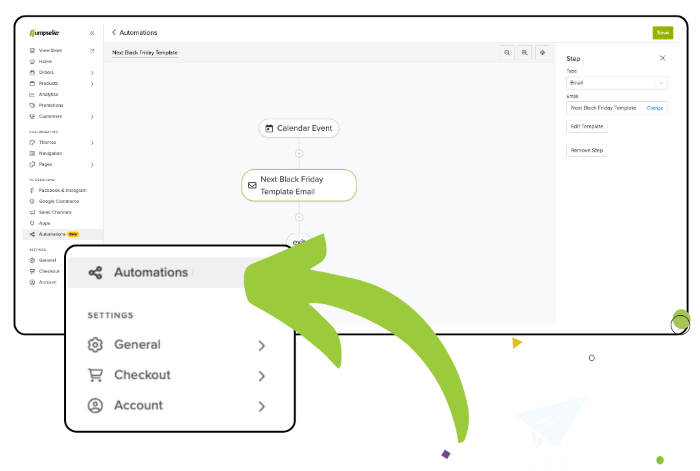700x471 pixels.
Task: Click the Save button
Action: pos(662,33)
